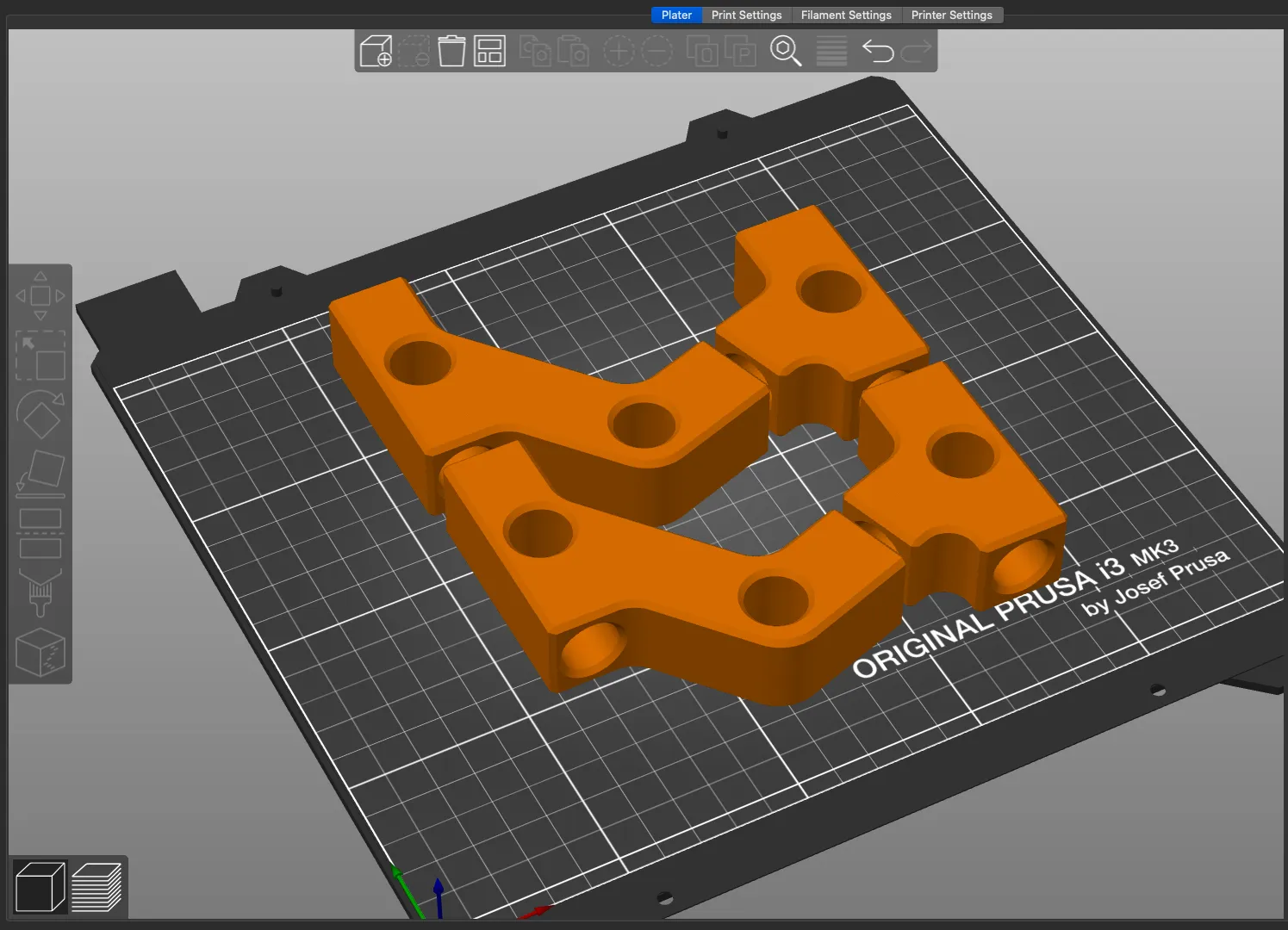Open variable layer height editing
1288x930 pixels.
(x=831, y=52)
